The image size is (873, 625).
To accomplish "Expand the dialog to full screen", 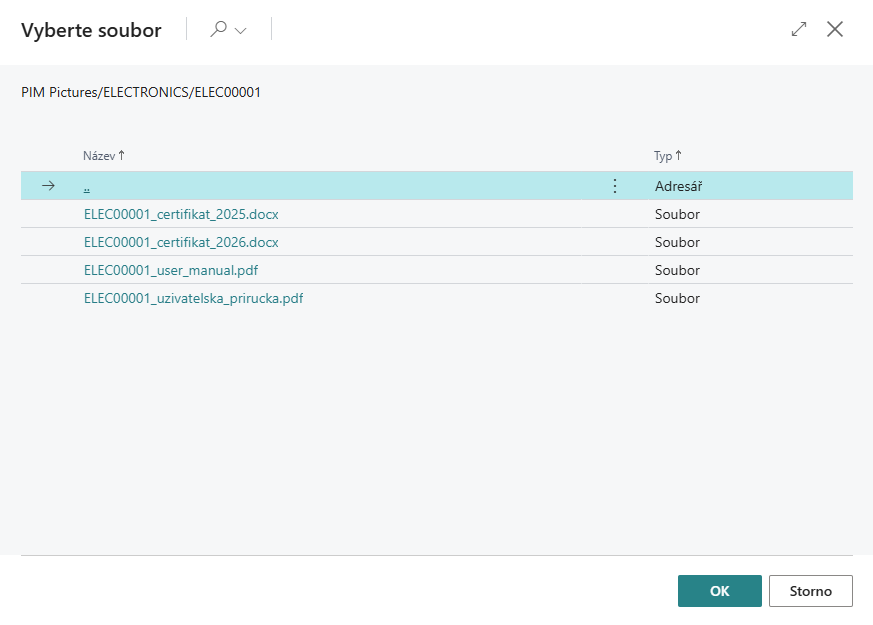I will point(798,30).
